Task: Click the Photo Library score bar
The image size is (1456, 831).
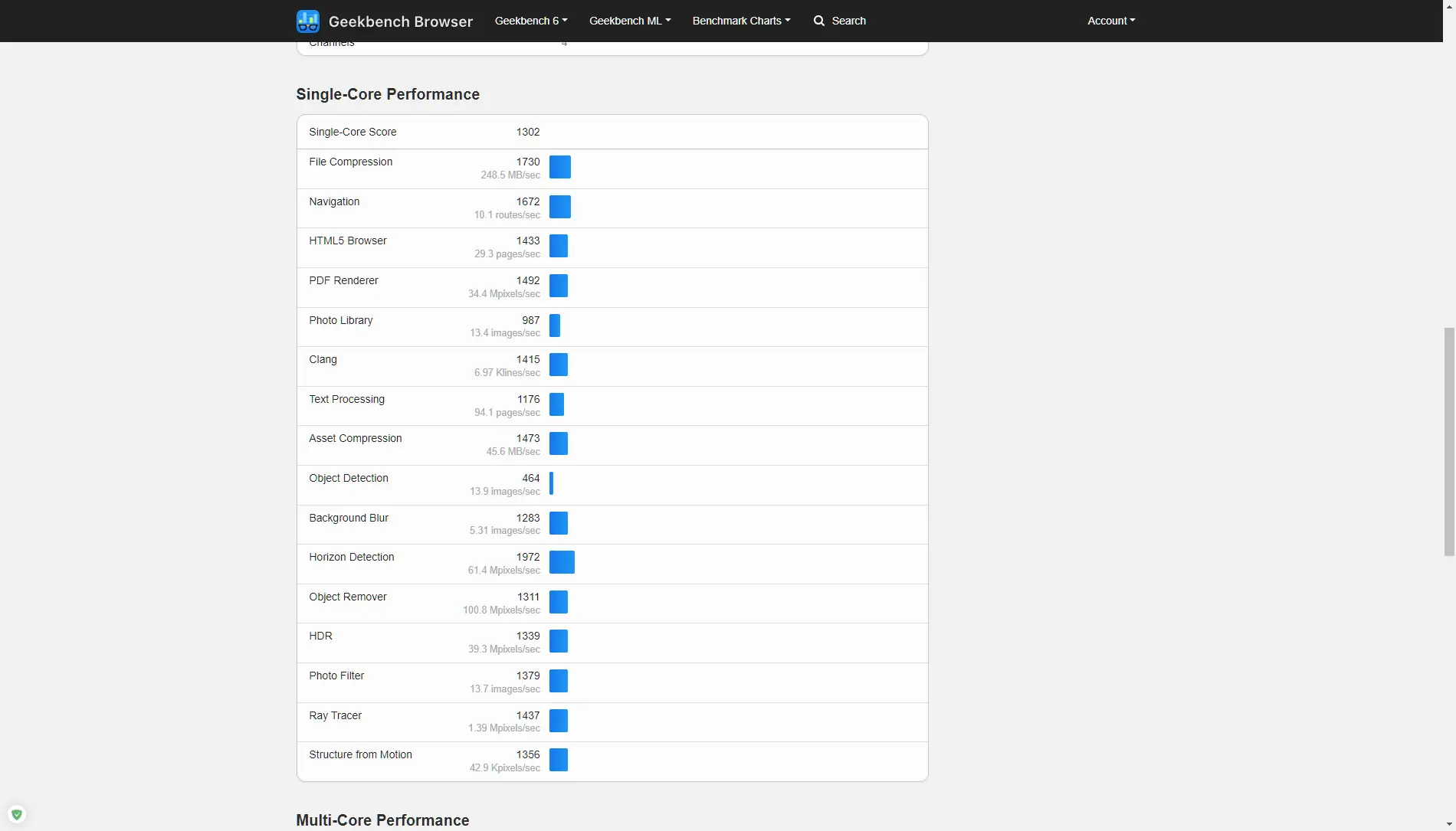Action: pyautogui.click(x=555, y=326)
